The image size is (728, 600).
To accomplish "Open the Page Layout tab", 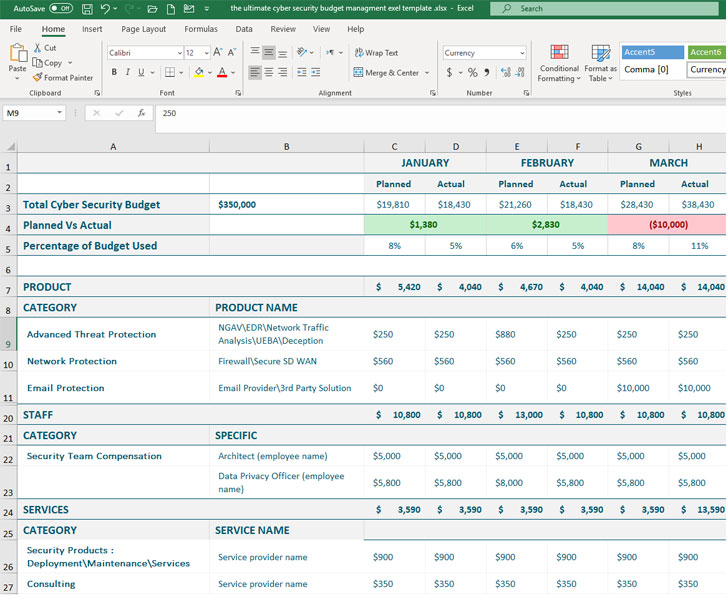I will pos(144,29).
